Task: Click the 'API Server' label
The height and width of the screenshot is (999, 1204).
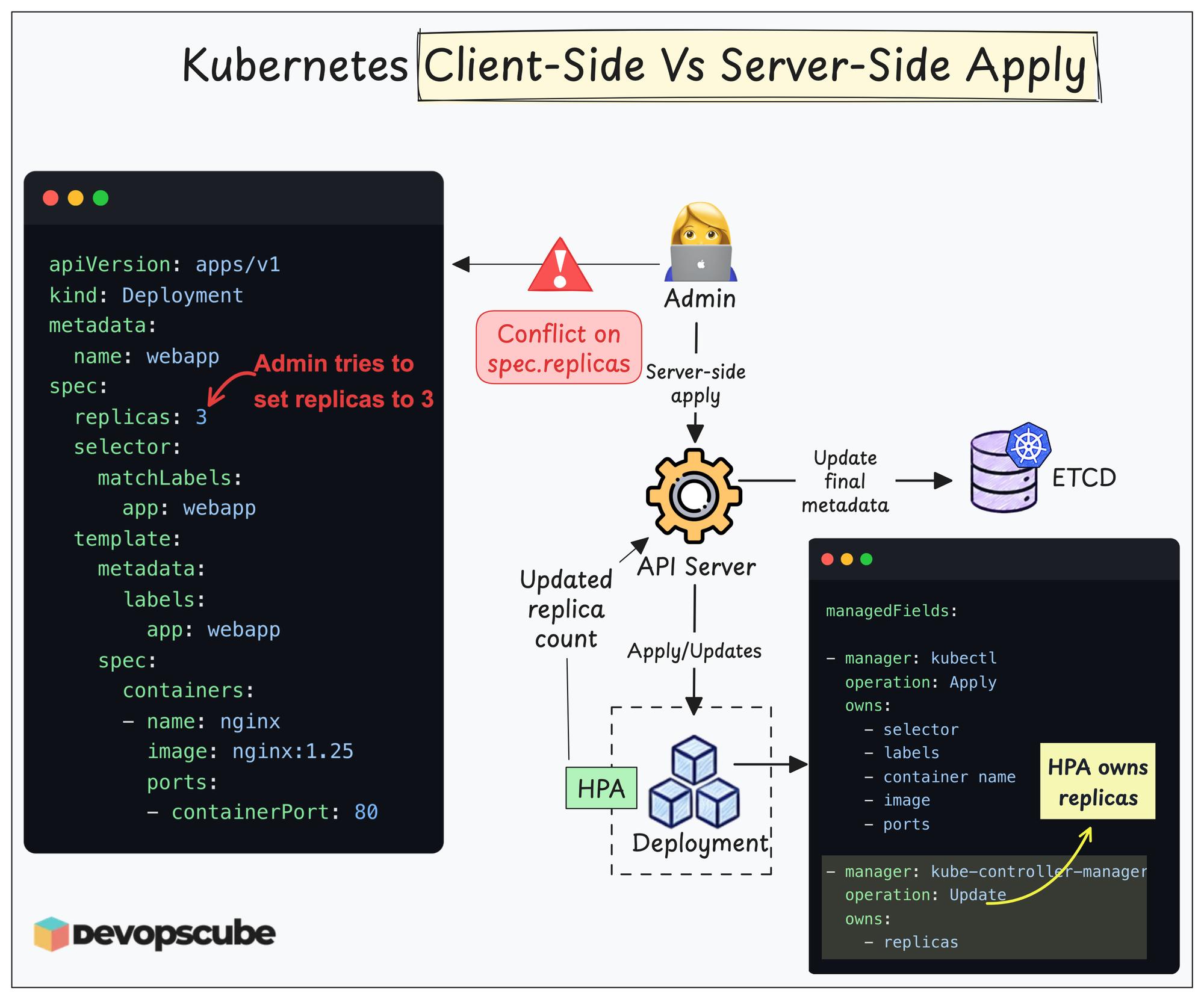Action: click(x=697, y=567)
